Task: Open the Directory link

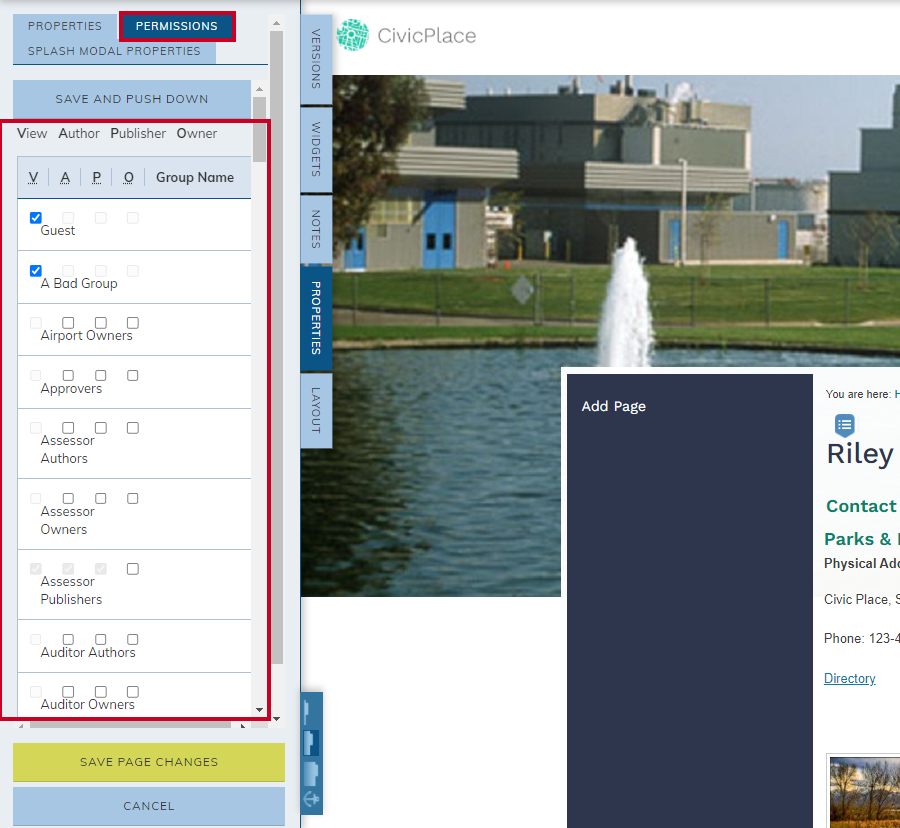Action: point(849,678)
